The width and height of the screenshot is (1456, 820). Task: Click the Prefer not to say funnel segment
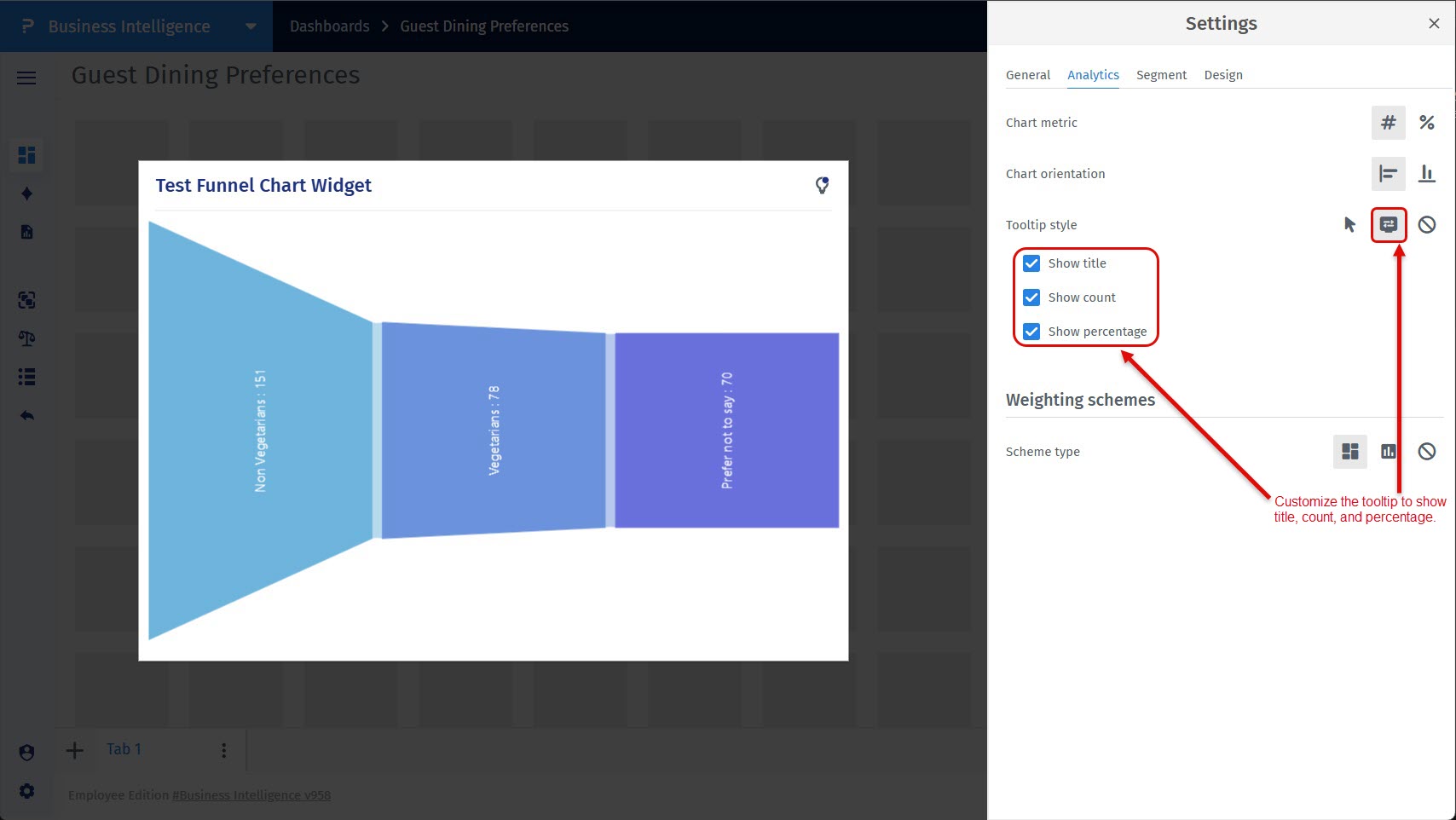[x=726, y=430]
